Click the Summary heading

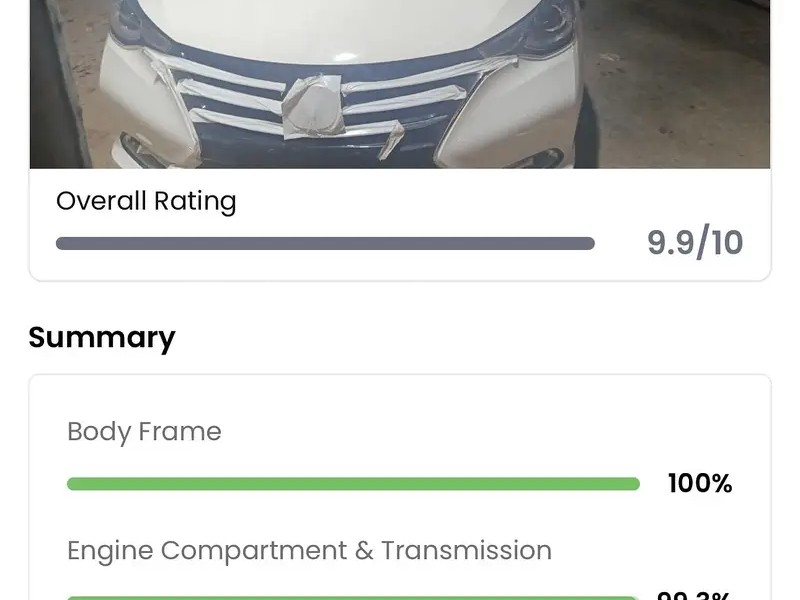[x=102, y=337]
